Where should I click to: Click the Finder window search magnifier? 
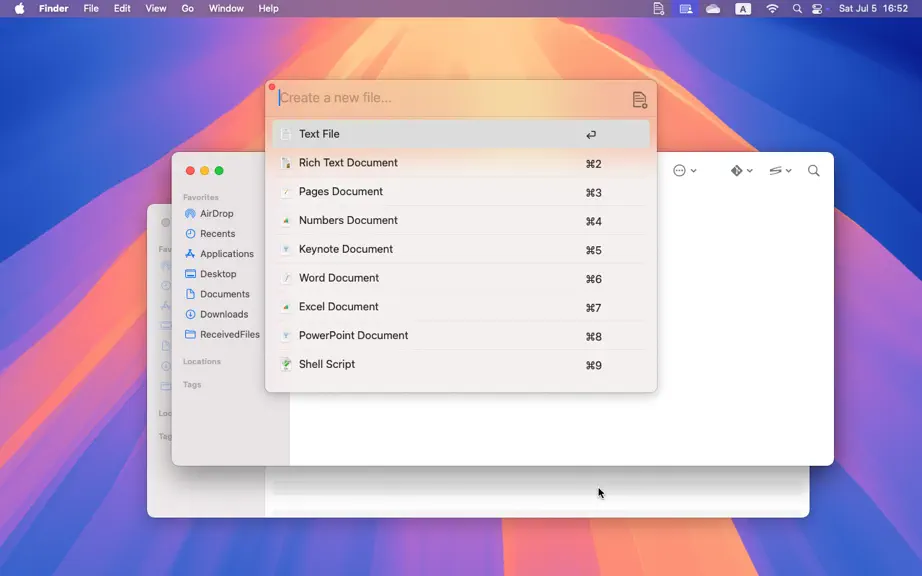pos(813,170)
